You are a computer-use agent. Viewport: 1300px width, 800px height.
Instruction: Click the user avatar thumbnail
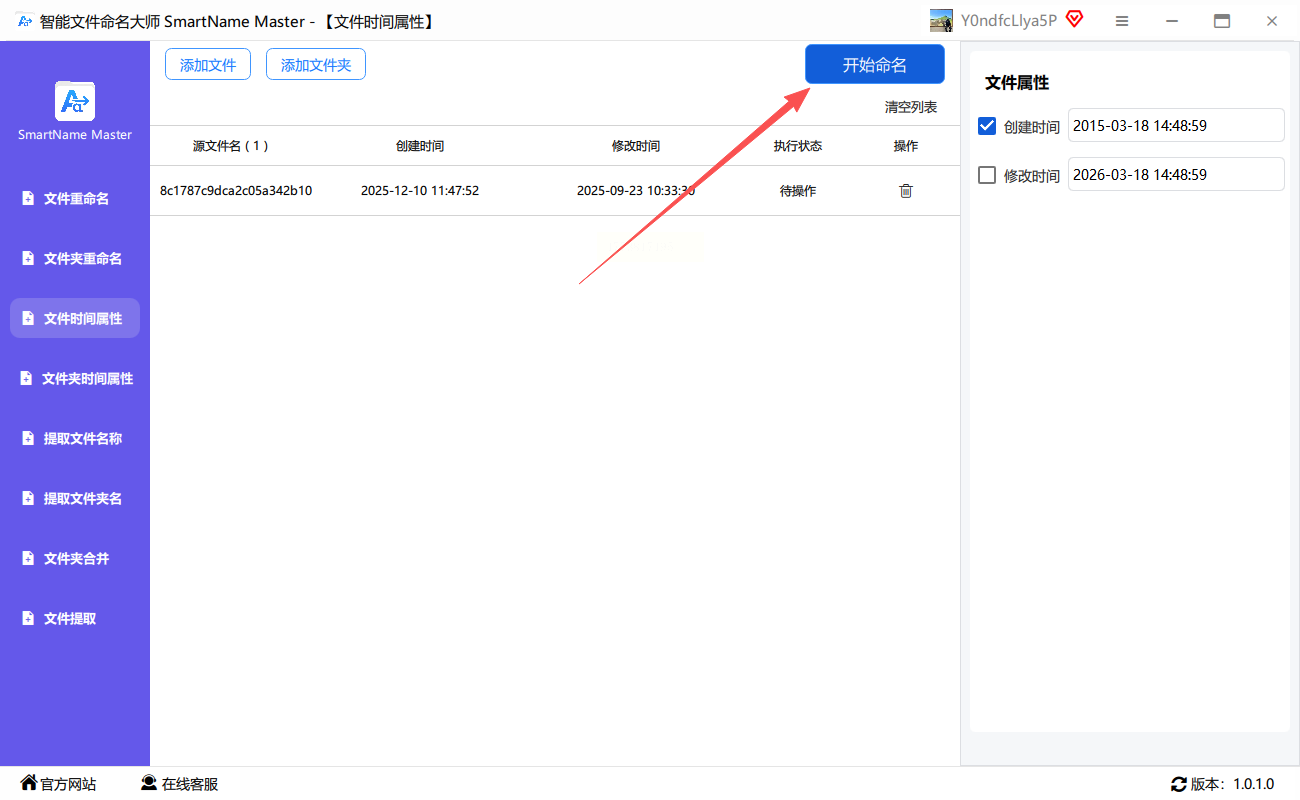pyautogui.click(x=941, y=21)
